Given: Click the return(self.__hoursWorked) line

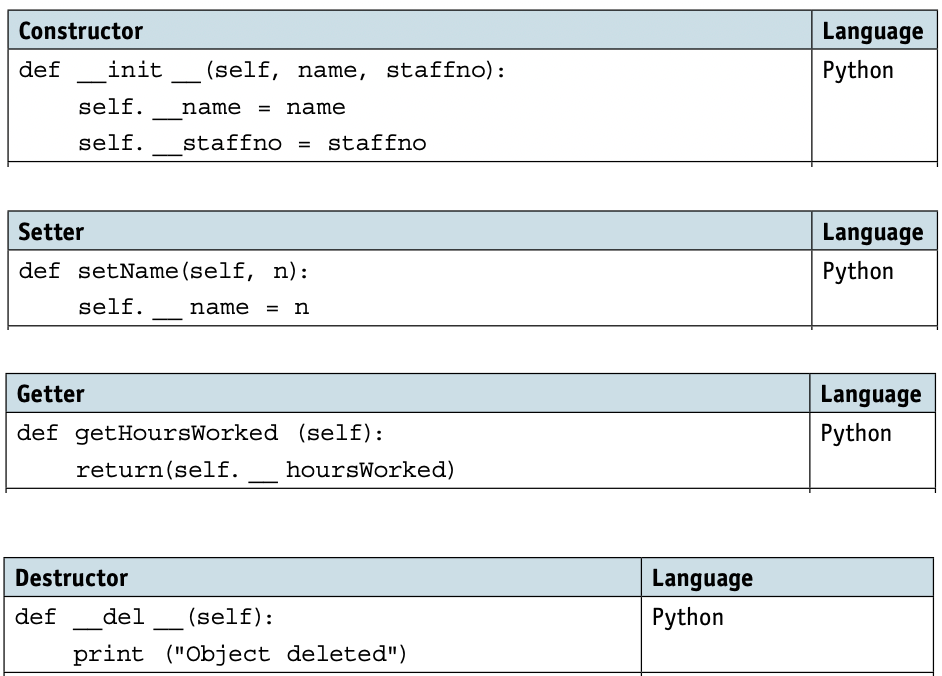Looking at the screenshot, I should pyautogui.click(x=266, y=470).
